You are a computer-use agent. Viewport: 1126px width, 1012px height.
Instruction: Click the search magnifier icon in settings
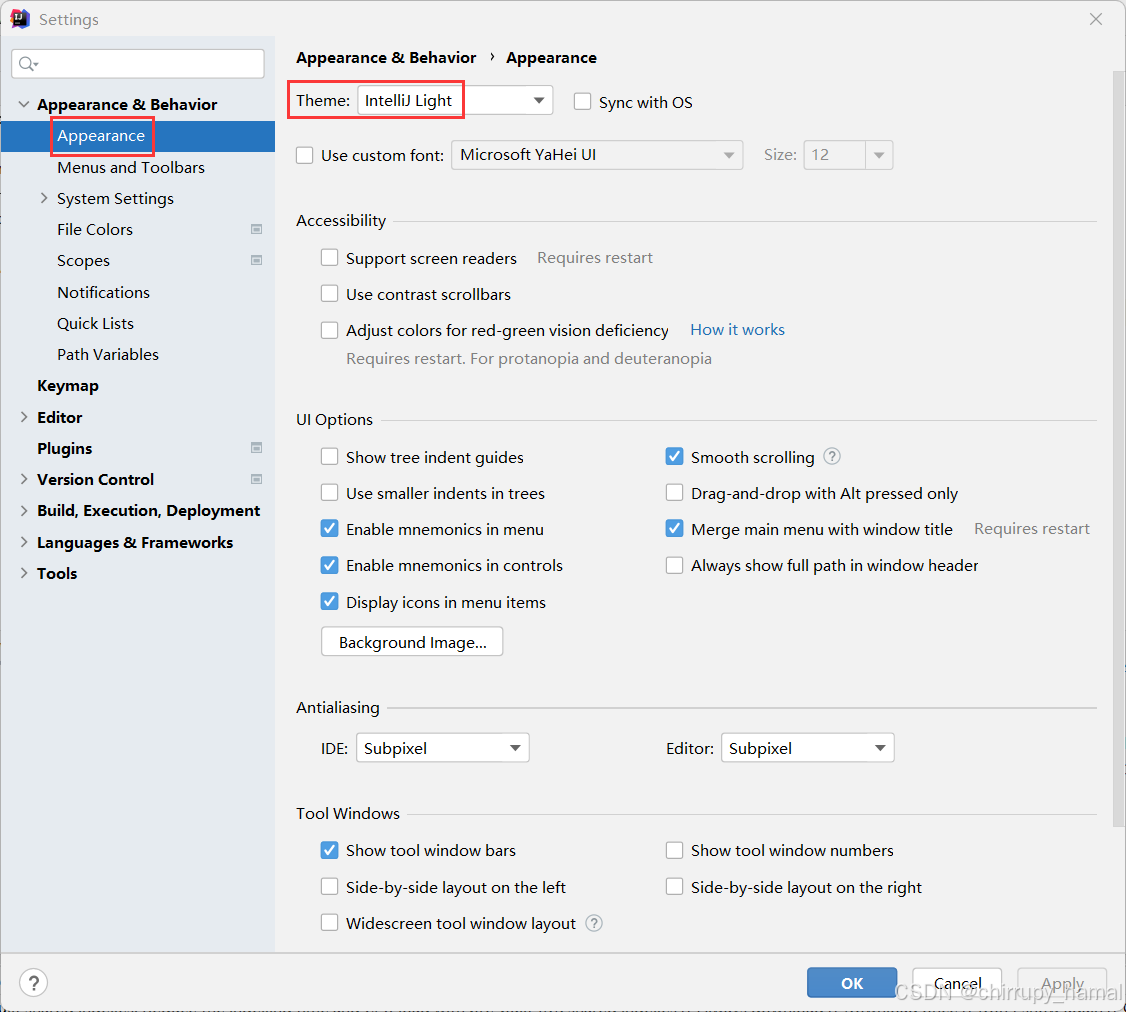(x=28, y=64)
